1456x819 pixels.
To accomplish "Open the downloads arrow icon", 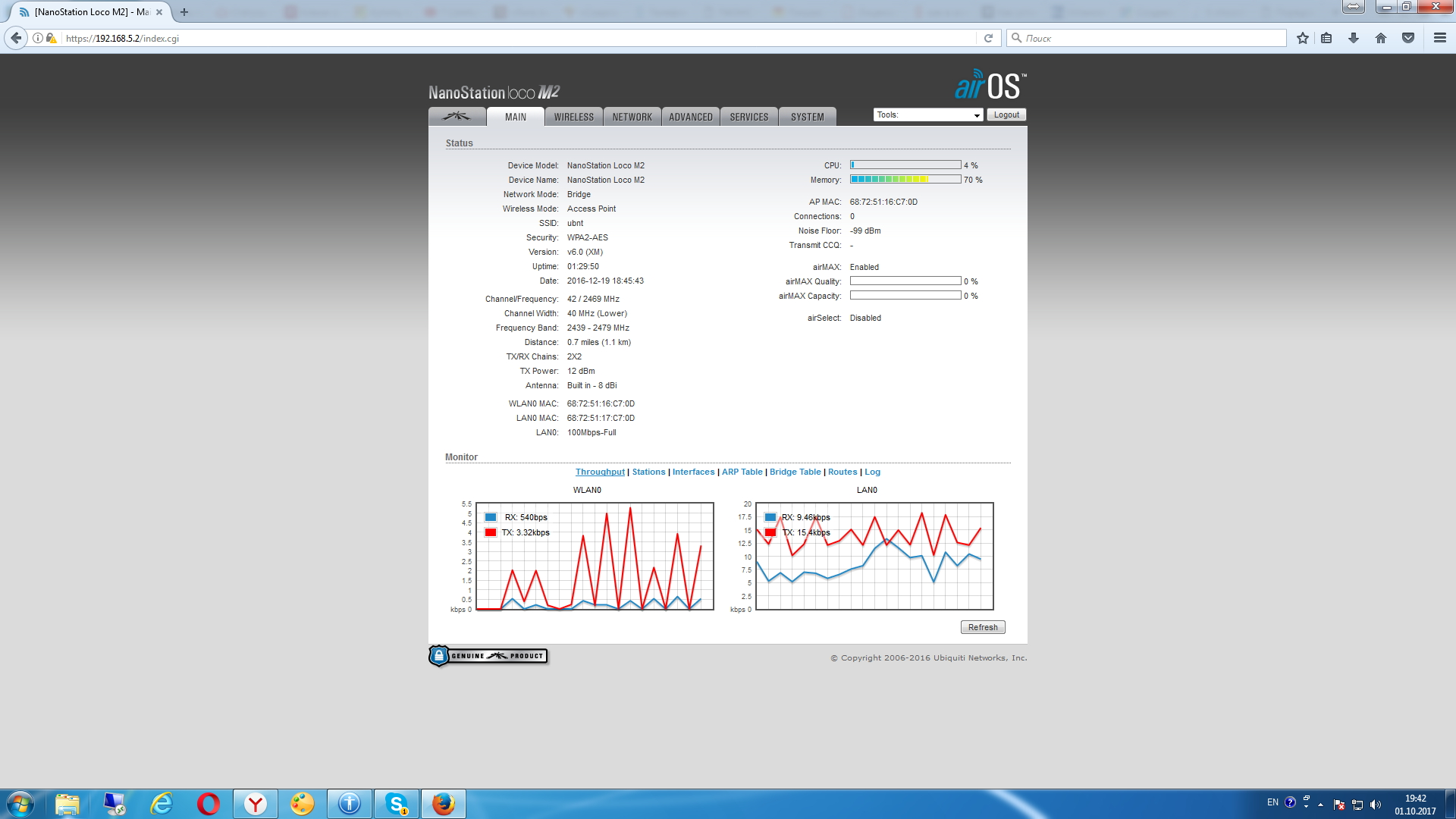I will point(1354,38).
